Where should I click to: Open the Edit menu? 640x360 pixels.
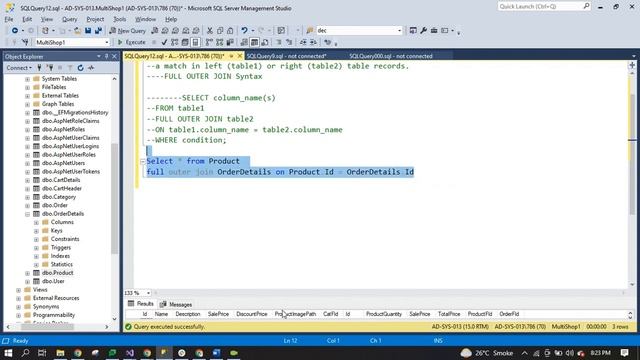(x=27, y=19)
